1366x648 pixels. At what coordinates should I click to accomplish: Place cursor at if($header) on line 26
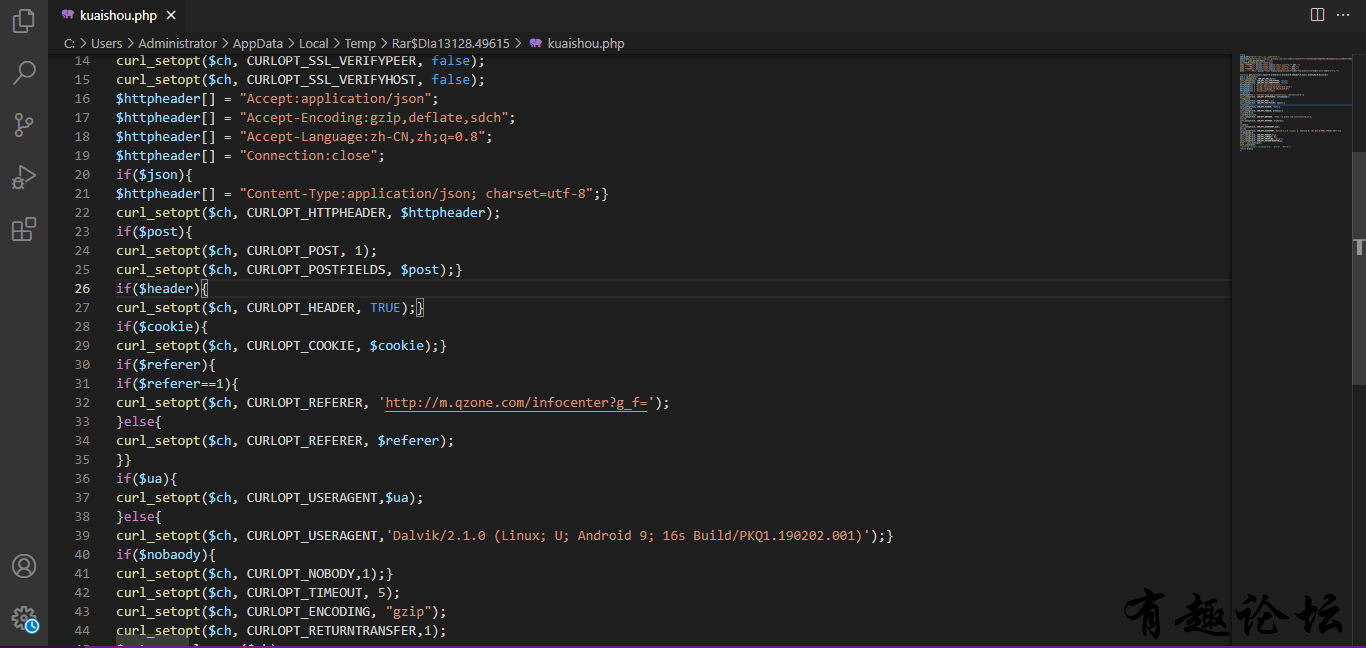point(162,289)
